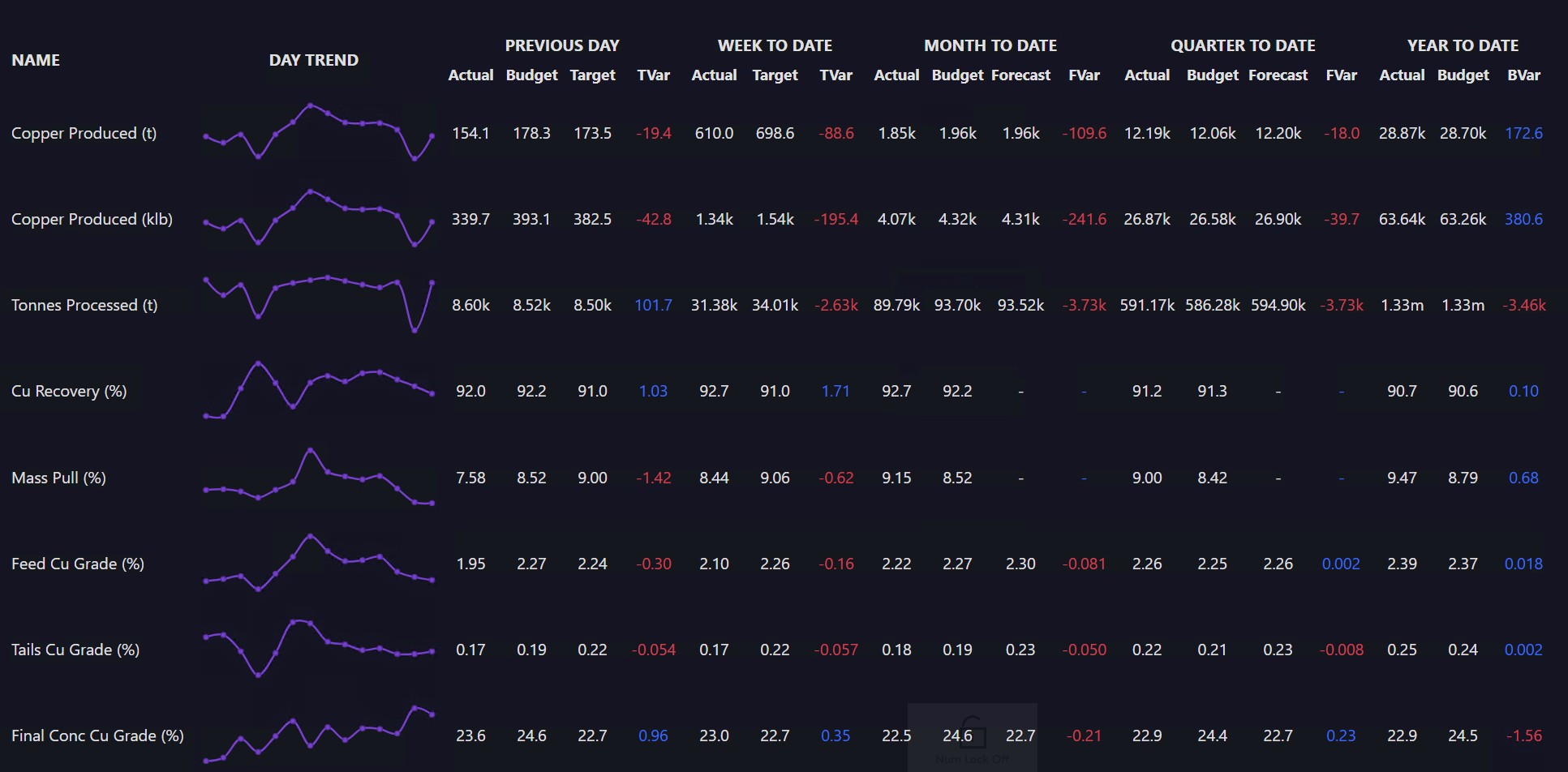This screenshot has width=1568, height=772.
Task: Click the Tails Cu Grade (%) row name
Action: [x=75, y=650]
